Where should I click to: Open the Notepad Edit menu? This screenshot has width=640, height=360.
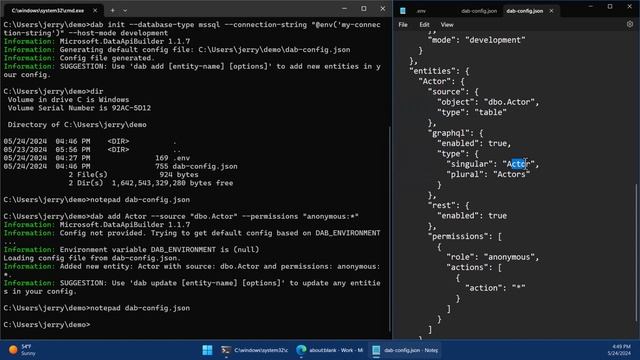tap(424, 24)
